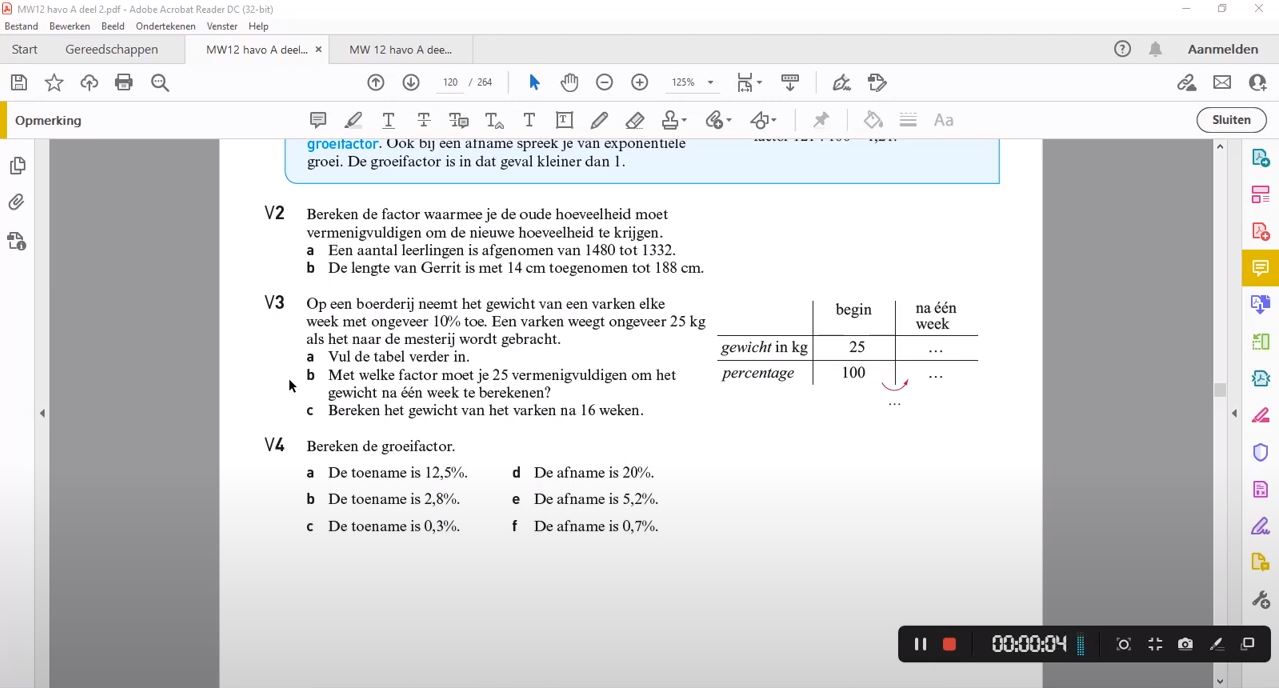1279x688 pixels.
Task: Open the Beeld menu
Action: coord(113,26)
